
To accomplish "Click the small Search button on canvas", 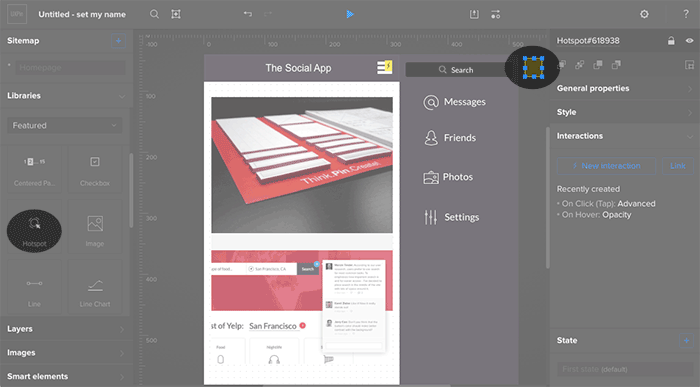I will point(308,269).
